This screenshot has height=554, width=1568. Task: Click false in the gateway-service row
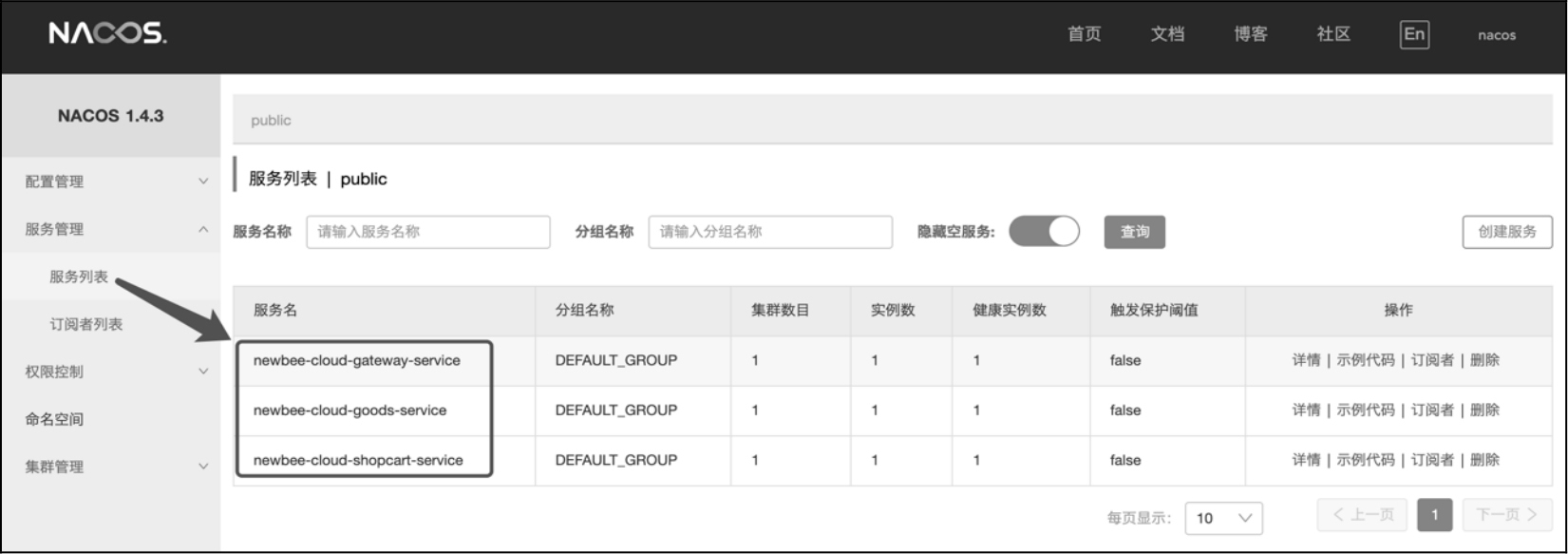click(1125, 360)
